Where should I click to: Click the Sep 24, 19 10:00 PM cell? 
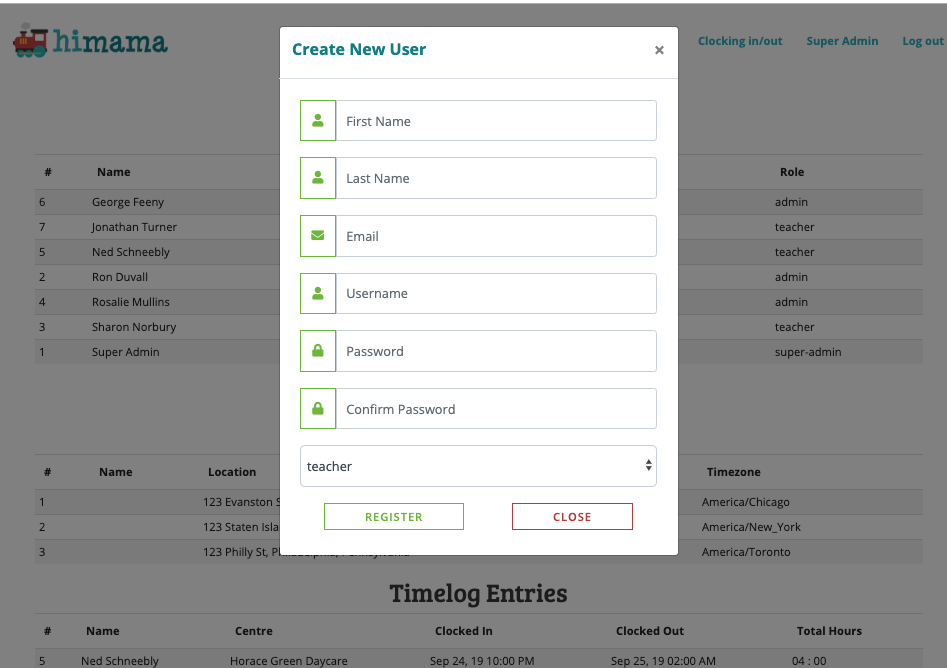point(482,661)
